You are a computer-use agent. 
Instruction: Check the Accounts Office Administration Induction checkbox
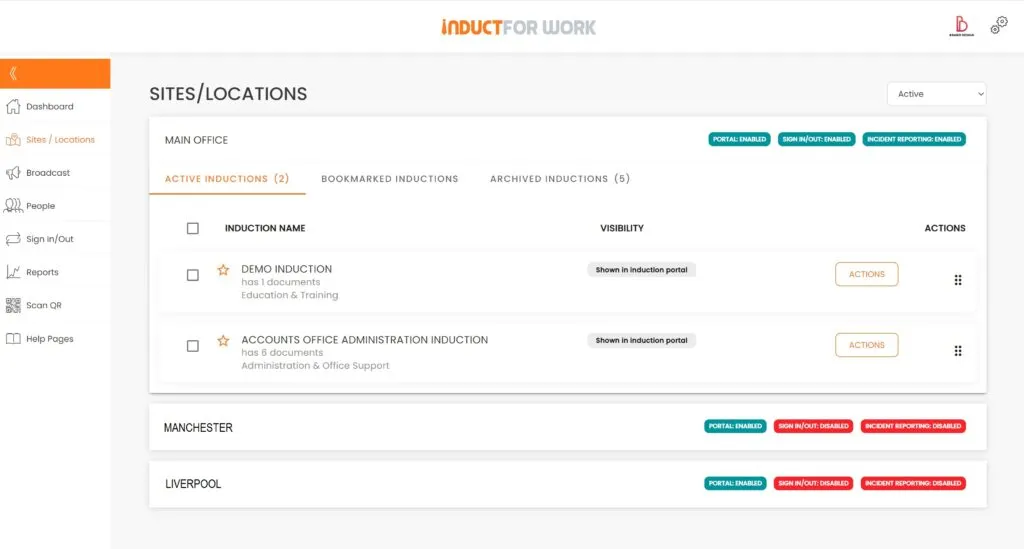(x=193, y=346)
